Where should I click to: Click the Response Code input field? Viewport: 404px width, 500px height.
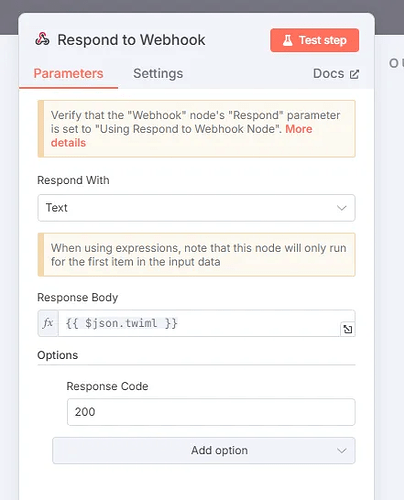pos(211,412)
